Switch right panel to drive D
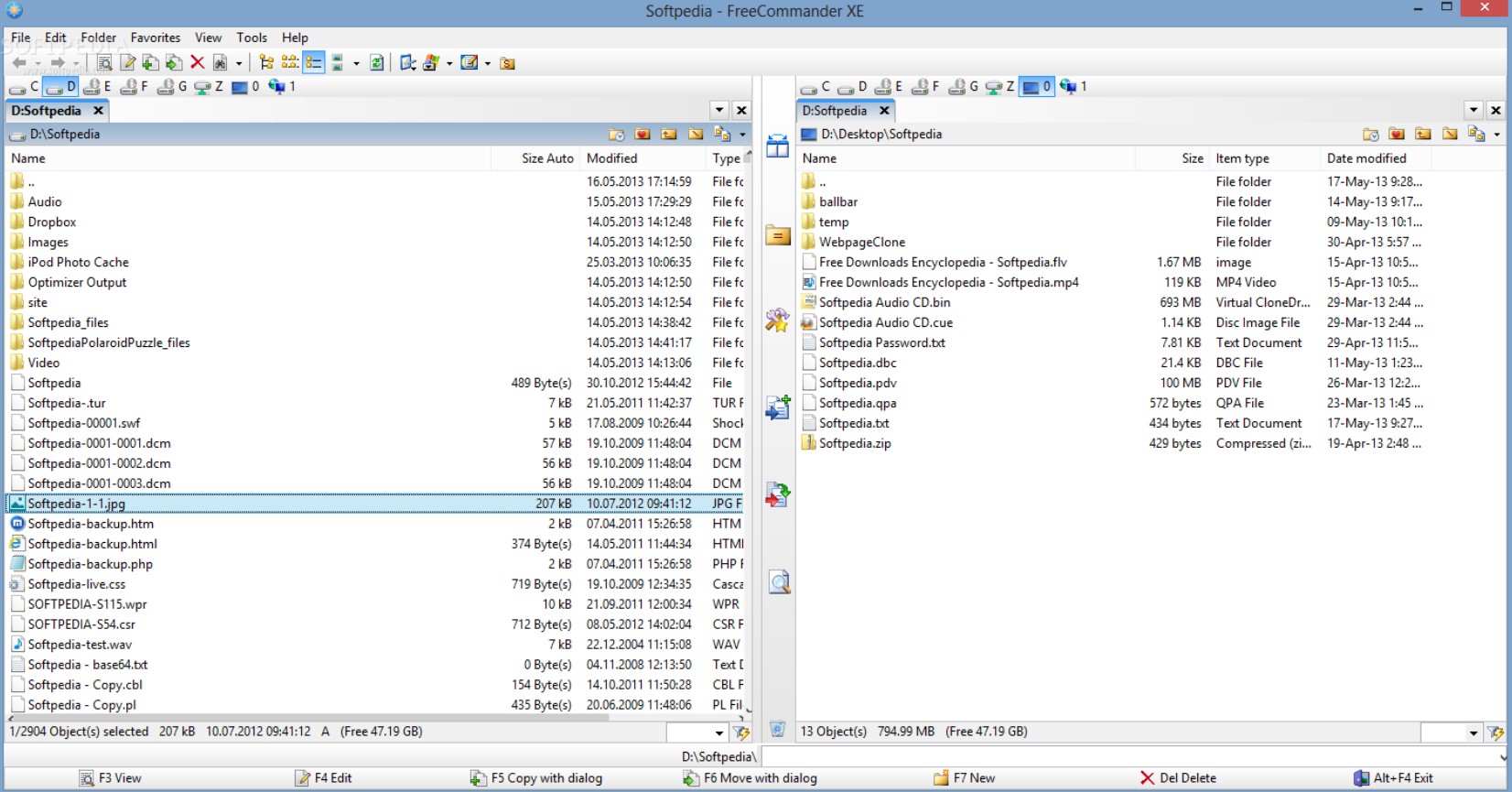This screenshot has height=792, width=1512. coord(851,87)
